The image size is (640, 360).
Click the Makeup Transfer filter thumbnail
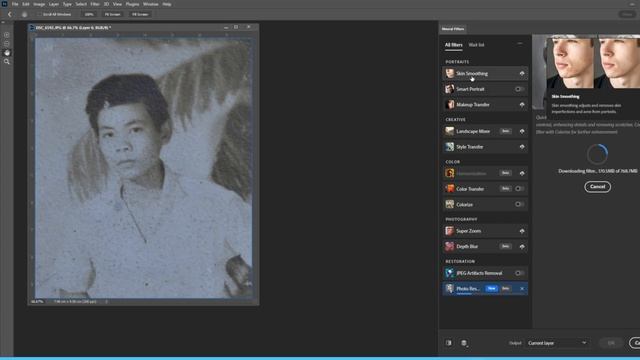pyautogui.click(x=450, y=104)
